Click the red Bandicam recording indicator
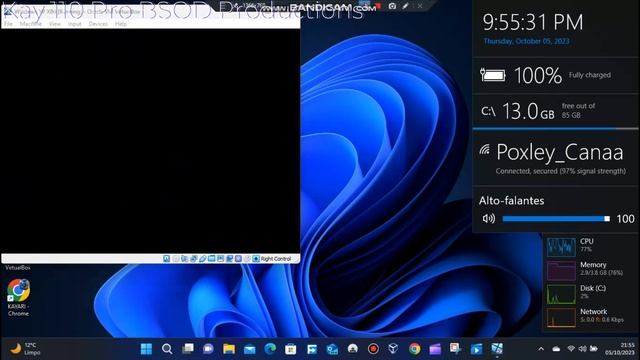 (x=378, y=6)
